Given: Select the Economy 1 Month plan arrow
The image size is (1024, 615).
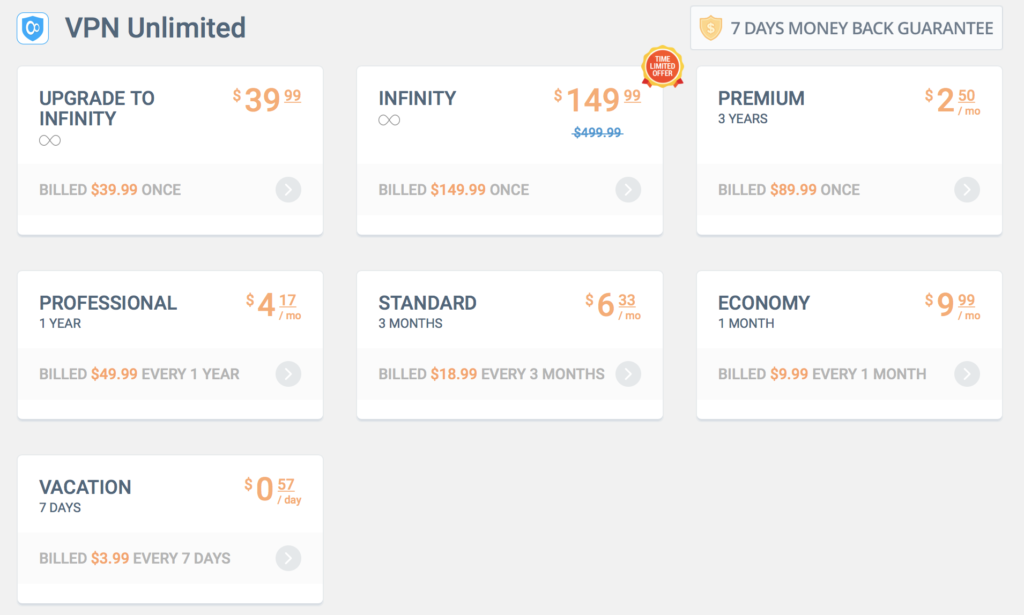Looking at the screenshot, I should [967, 374].
